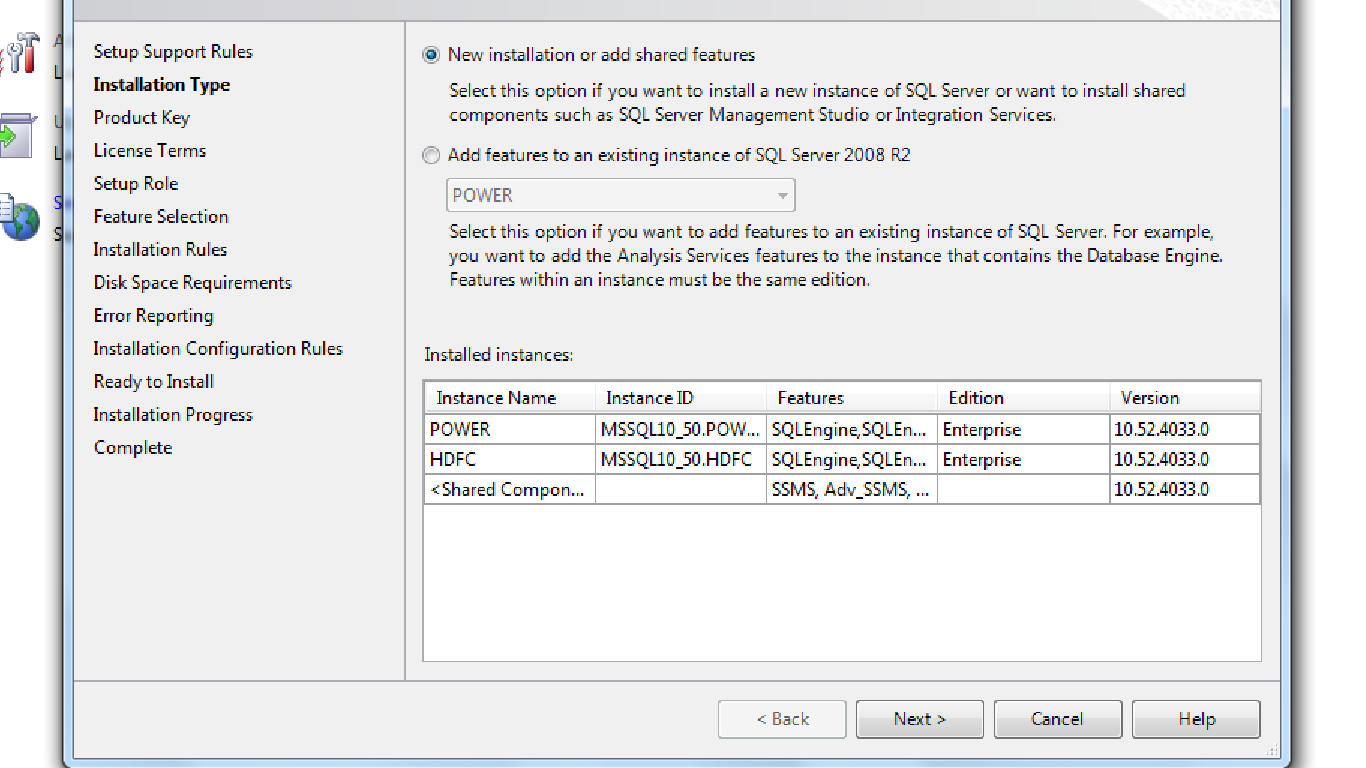Click Installation Progress step
The height and width of the screenshot is (768, 1366).
point(173,415)
